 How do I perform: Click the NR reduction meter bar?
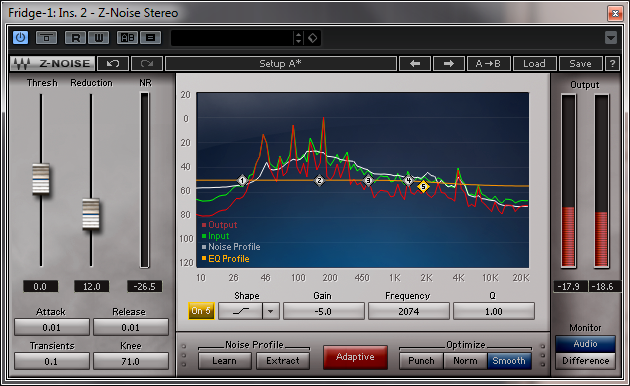click(x=145, y=180)
